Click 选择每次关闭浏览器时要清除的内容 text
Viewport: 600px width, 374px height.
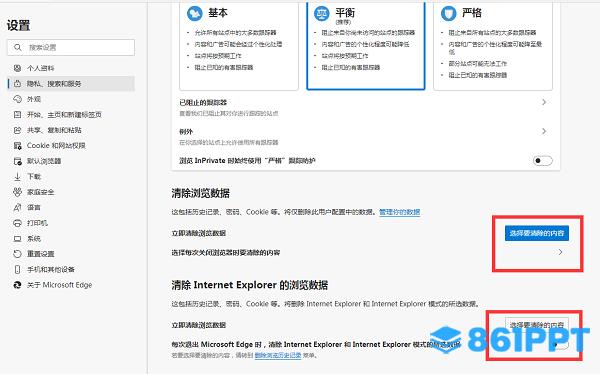226,253
